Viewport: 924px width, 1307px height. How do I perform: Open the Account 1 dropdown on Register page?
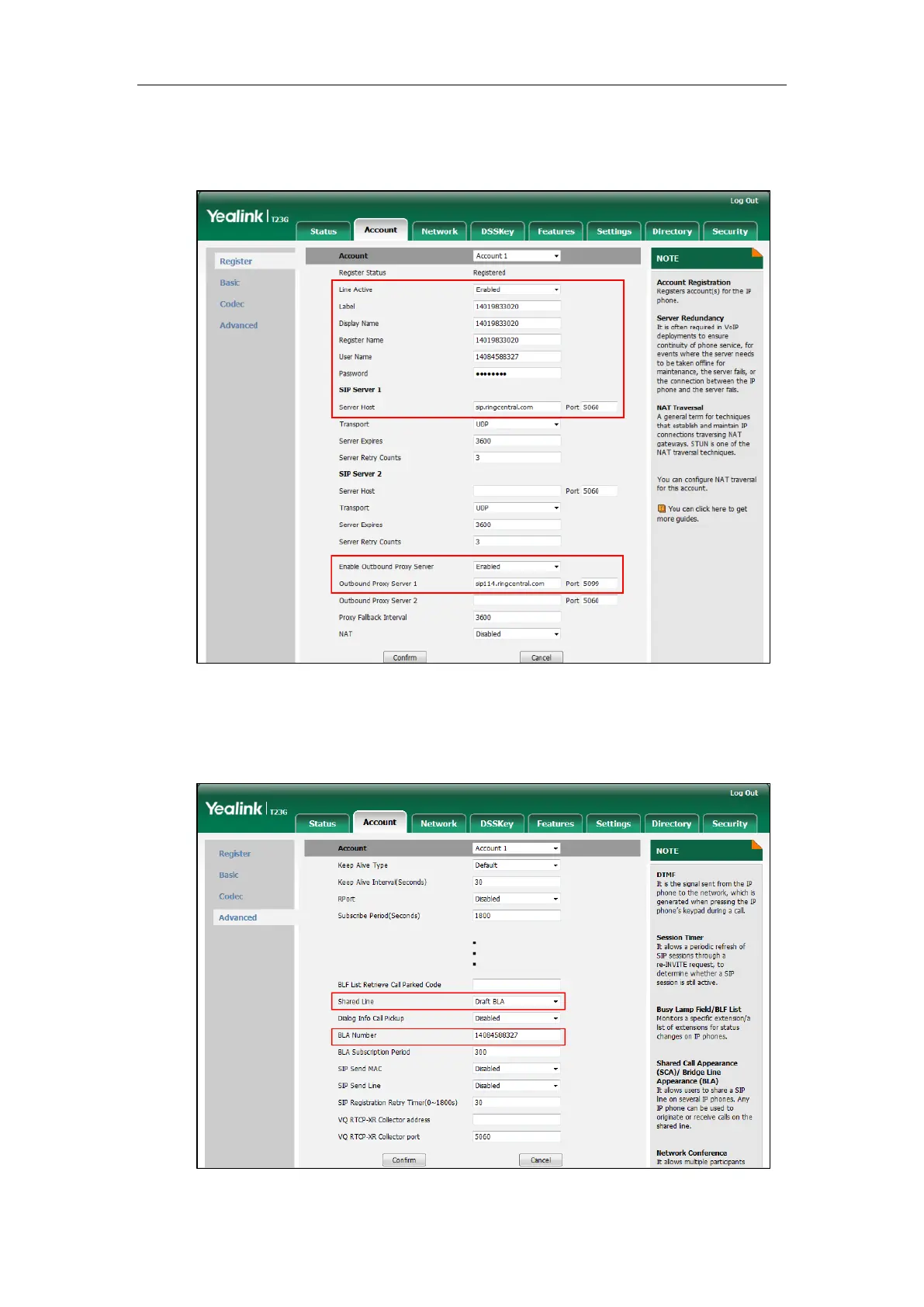[517, 256]
